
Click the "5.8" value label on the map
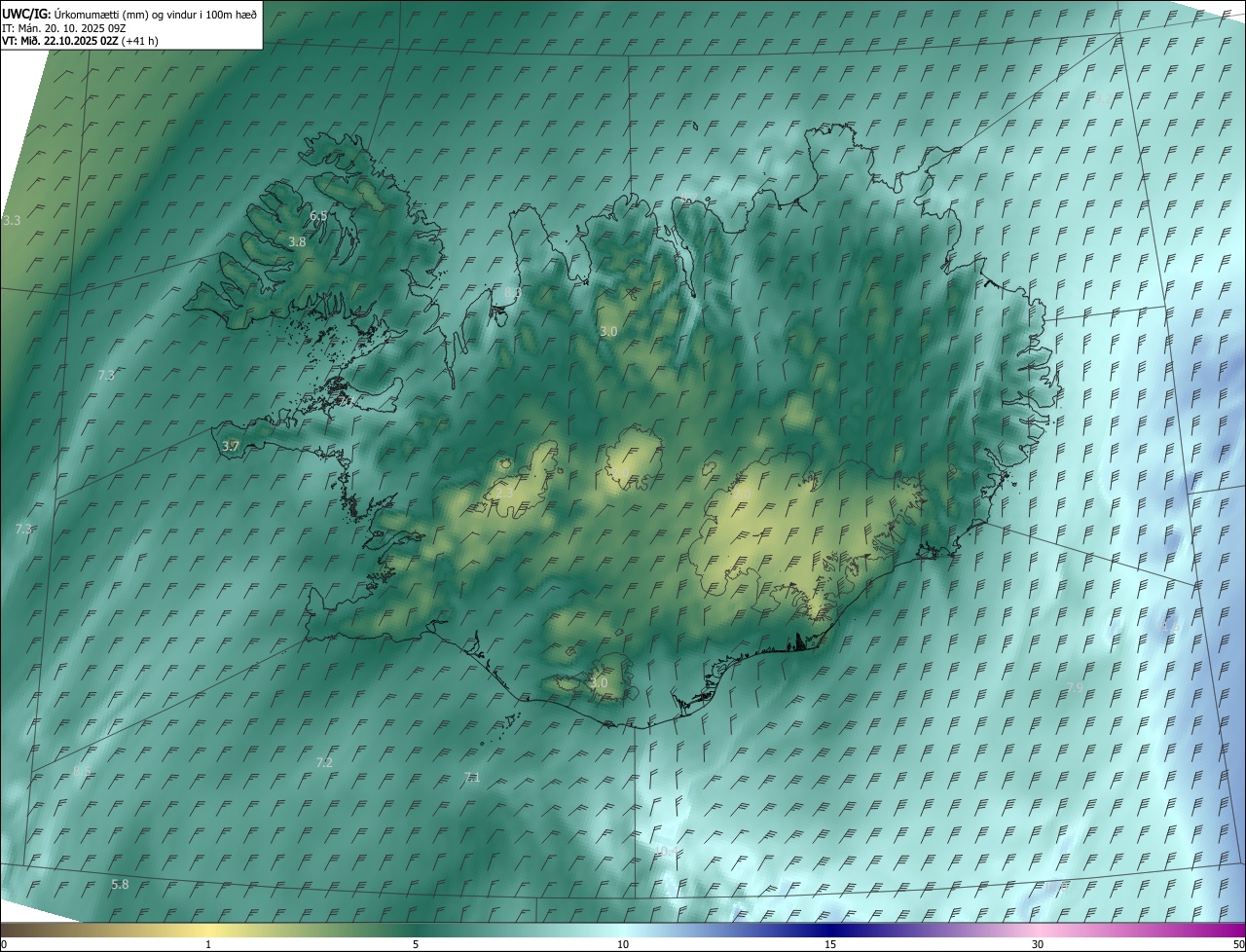coord(120,884)
